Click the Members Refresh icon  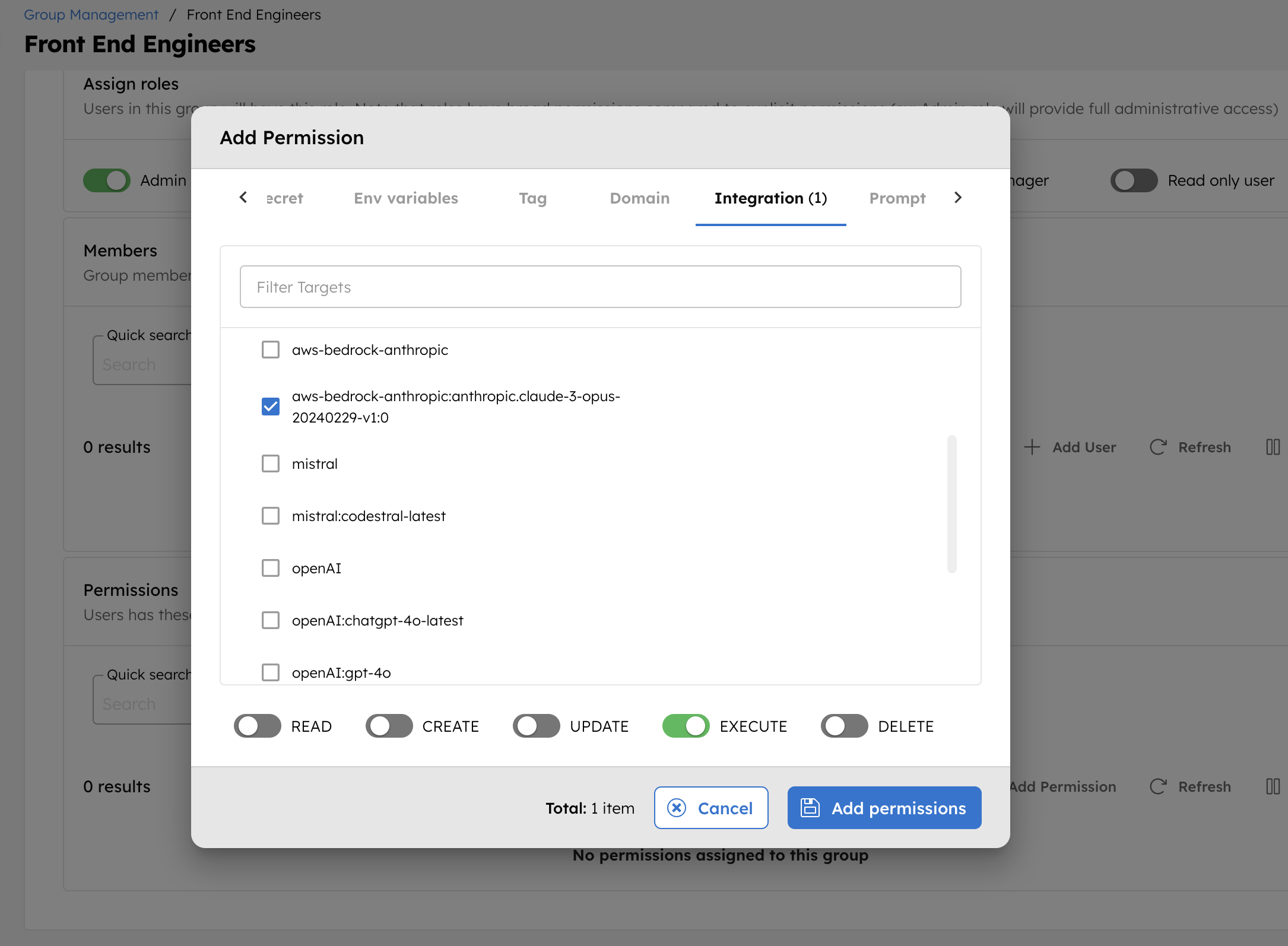(x=1158, y=447)
